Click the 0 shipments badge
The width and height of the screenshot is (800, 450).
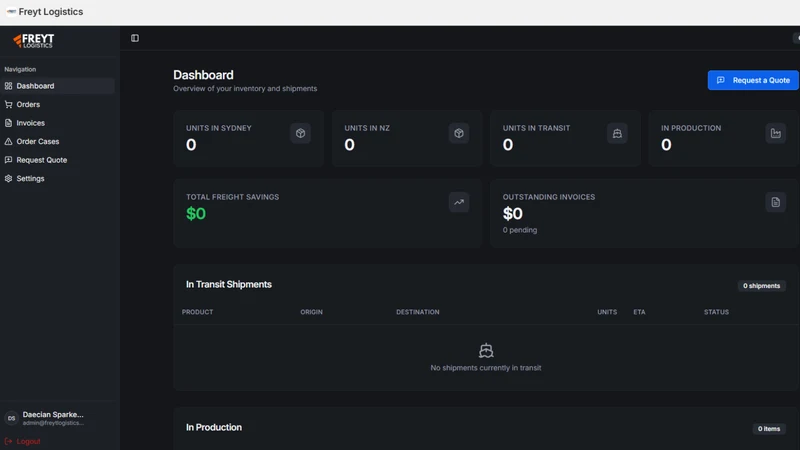[761, 286]
